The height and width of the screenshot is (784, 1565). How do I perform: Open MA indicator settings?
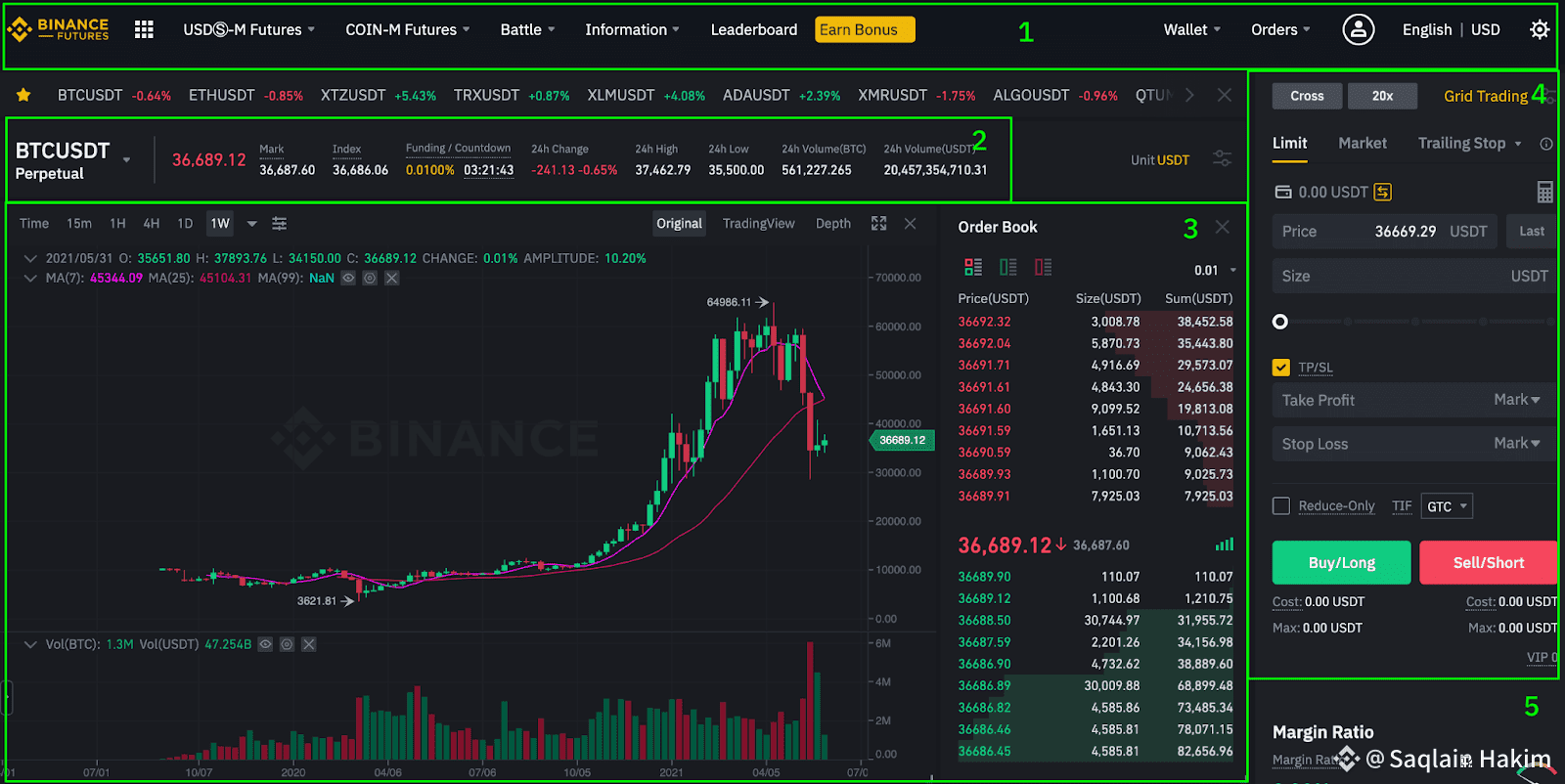point(370,279)
